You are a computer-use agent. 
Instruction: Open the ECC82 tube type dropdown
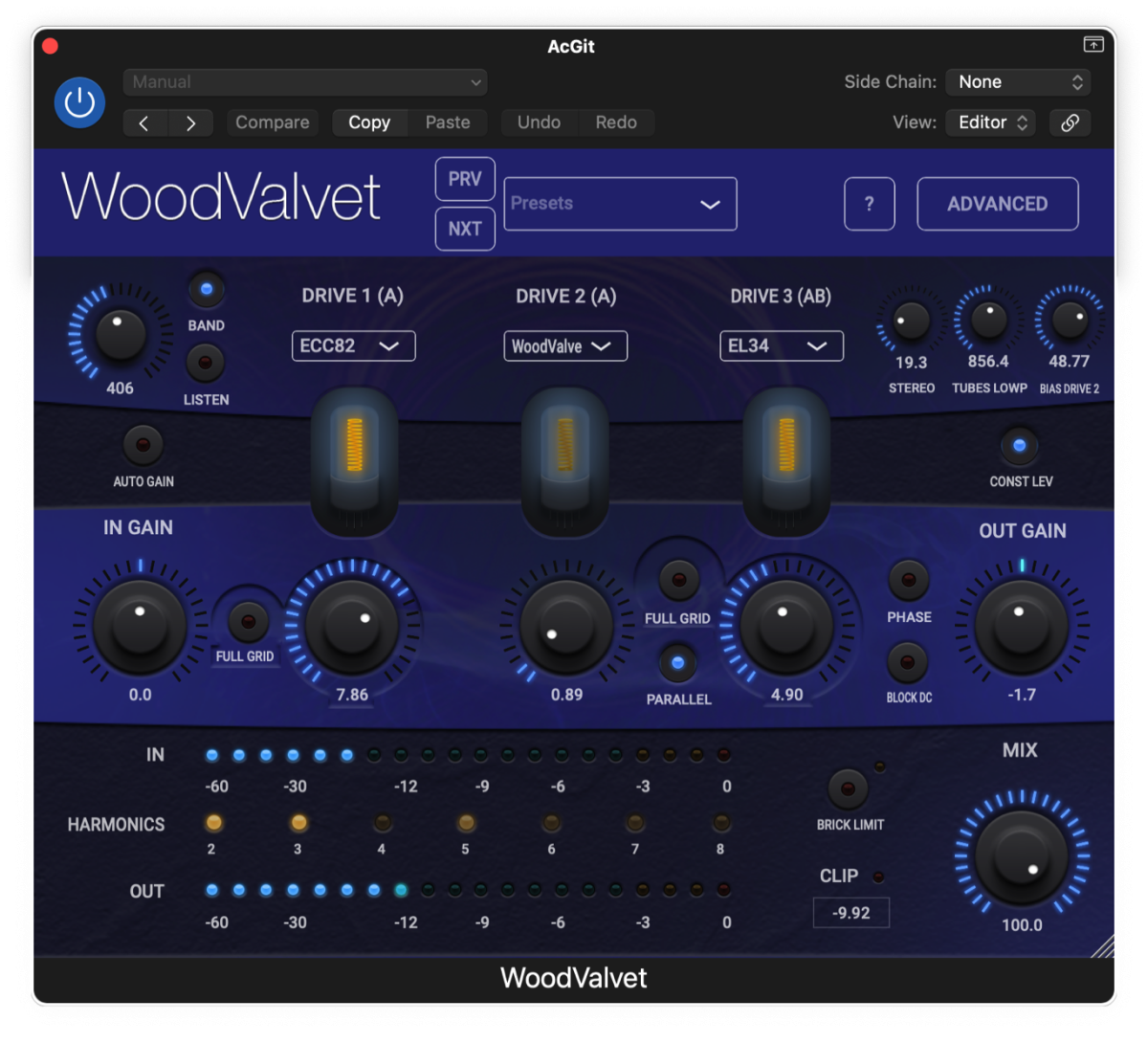click(353, 345)
